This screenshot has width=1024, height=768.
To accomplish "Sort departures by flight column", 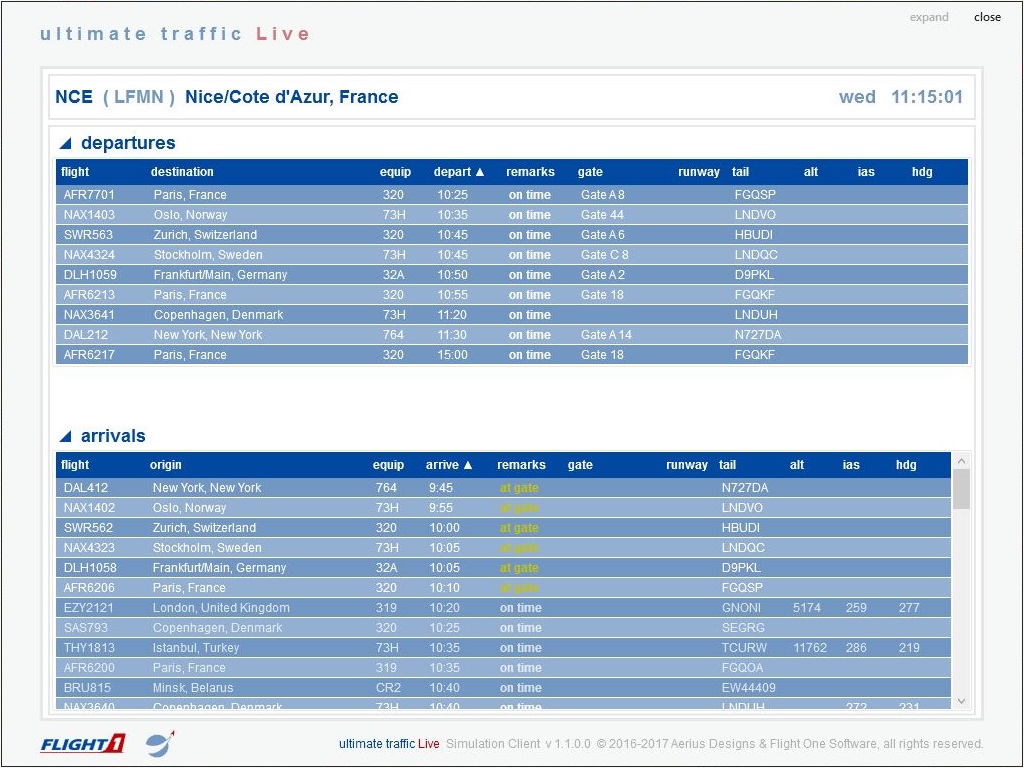I will click(75, 172).
